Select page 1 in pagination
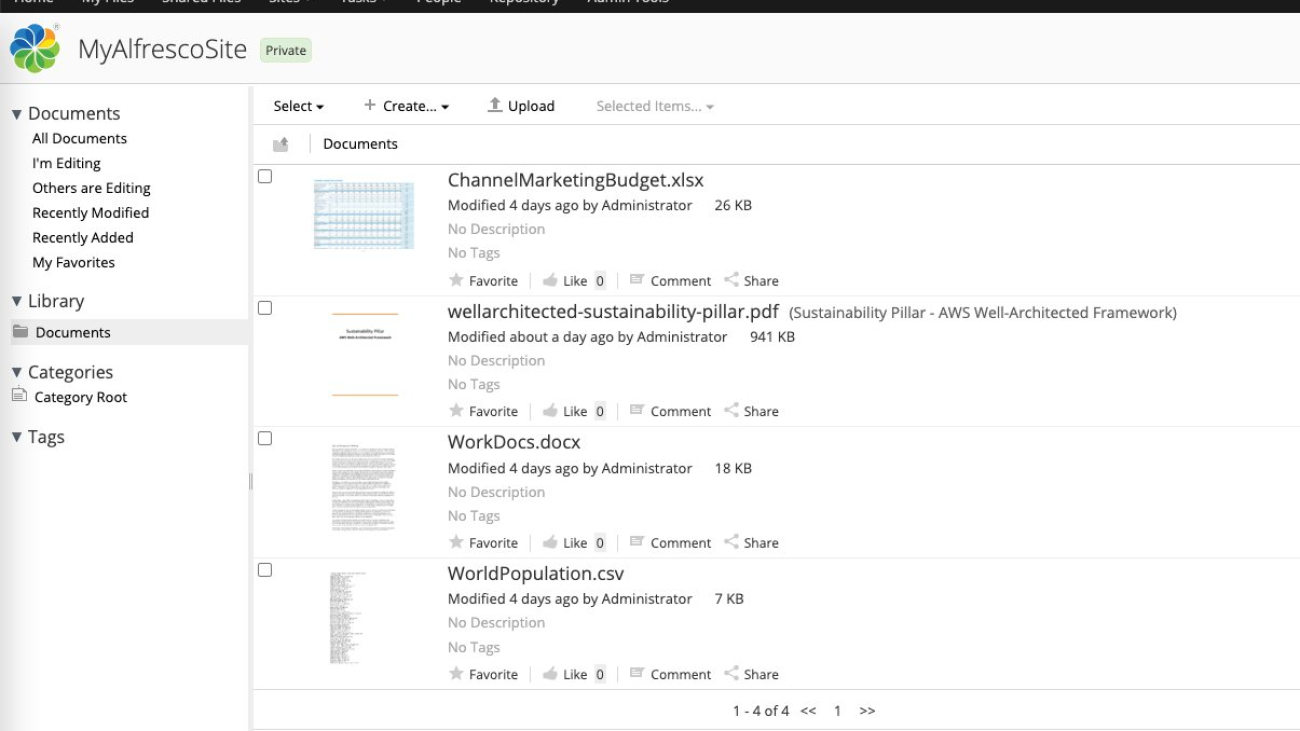 pos(837,711)
